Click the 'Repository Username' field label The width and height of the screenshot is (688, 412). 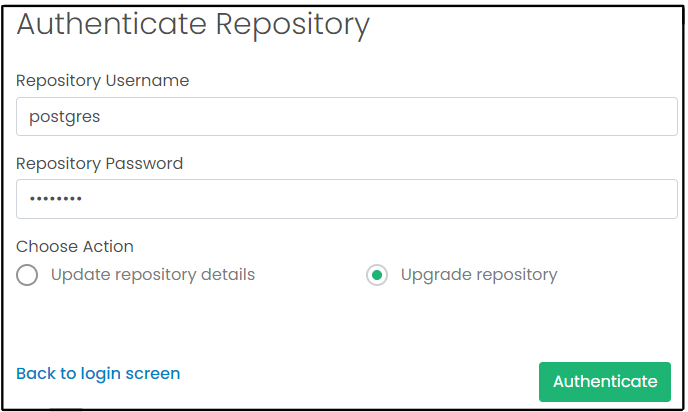point(103,81)
